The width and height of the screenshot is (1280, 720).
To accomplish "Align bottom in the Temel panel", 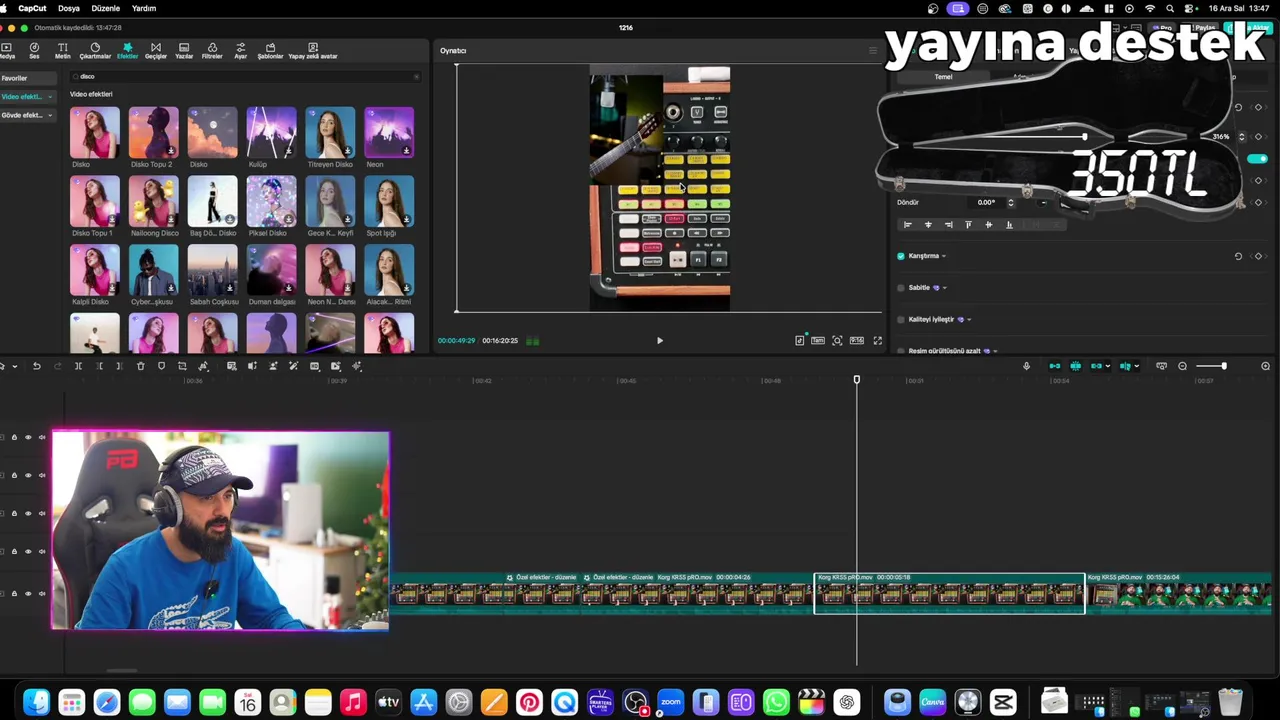I will [1009, 225].
